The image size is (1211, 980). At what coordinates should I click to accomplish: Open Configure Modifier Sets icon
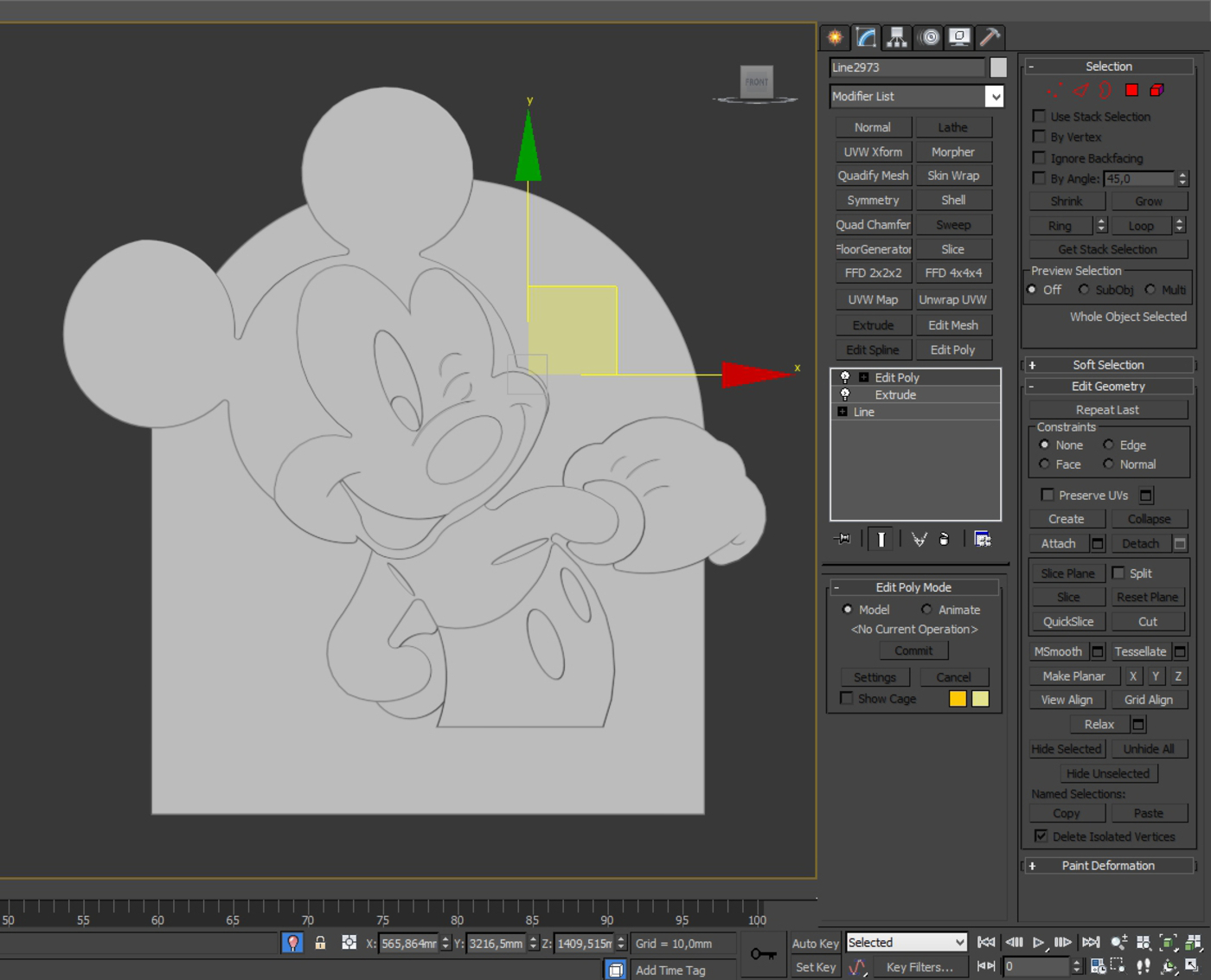[x=983, y=539]
